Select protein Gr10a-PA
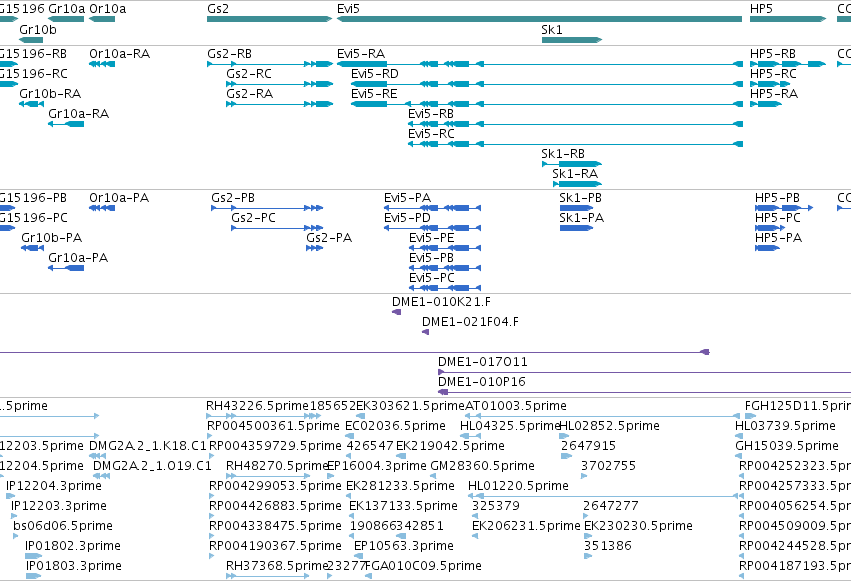This screenshot has width=851, height=581. point(66,268)
